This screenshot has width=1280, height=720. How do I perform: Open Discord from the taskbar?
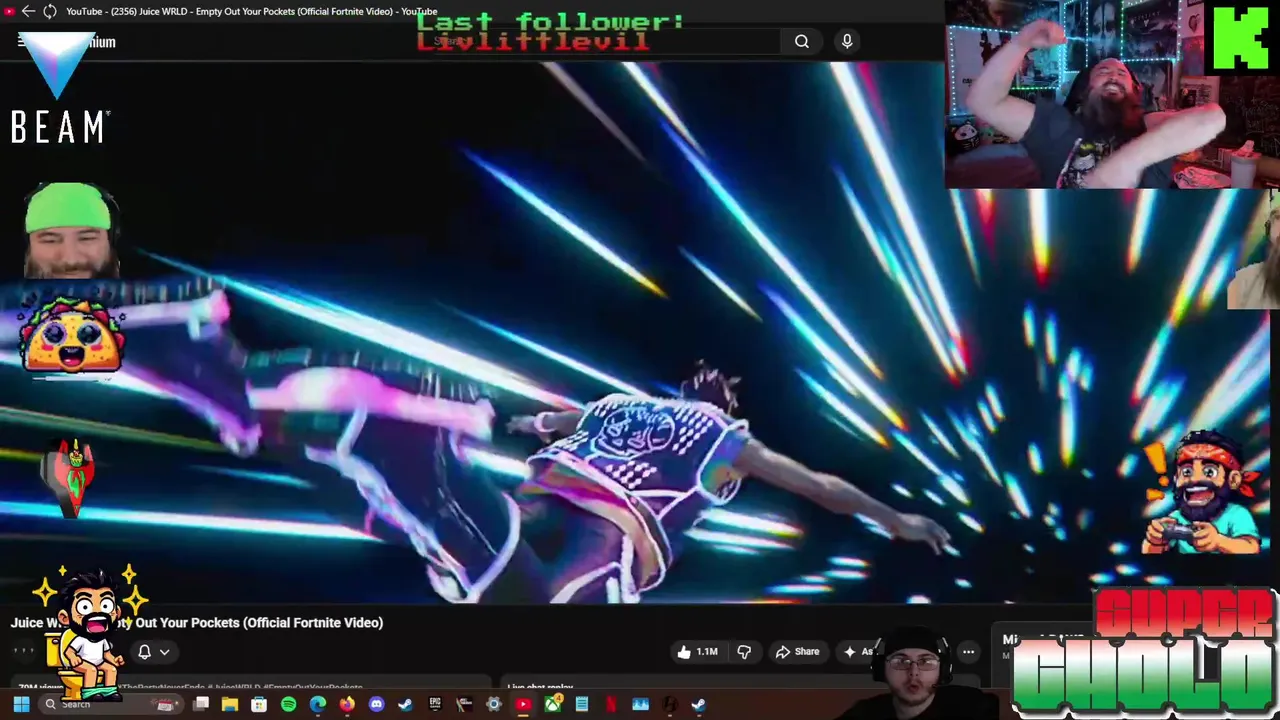click(376, 705)
